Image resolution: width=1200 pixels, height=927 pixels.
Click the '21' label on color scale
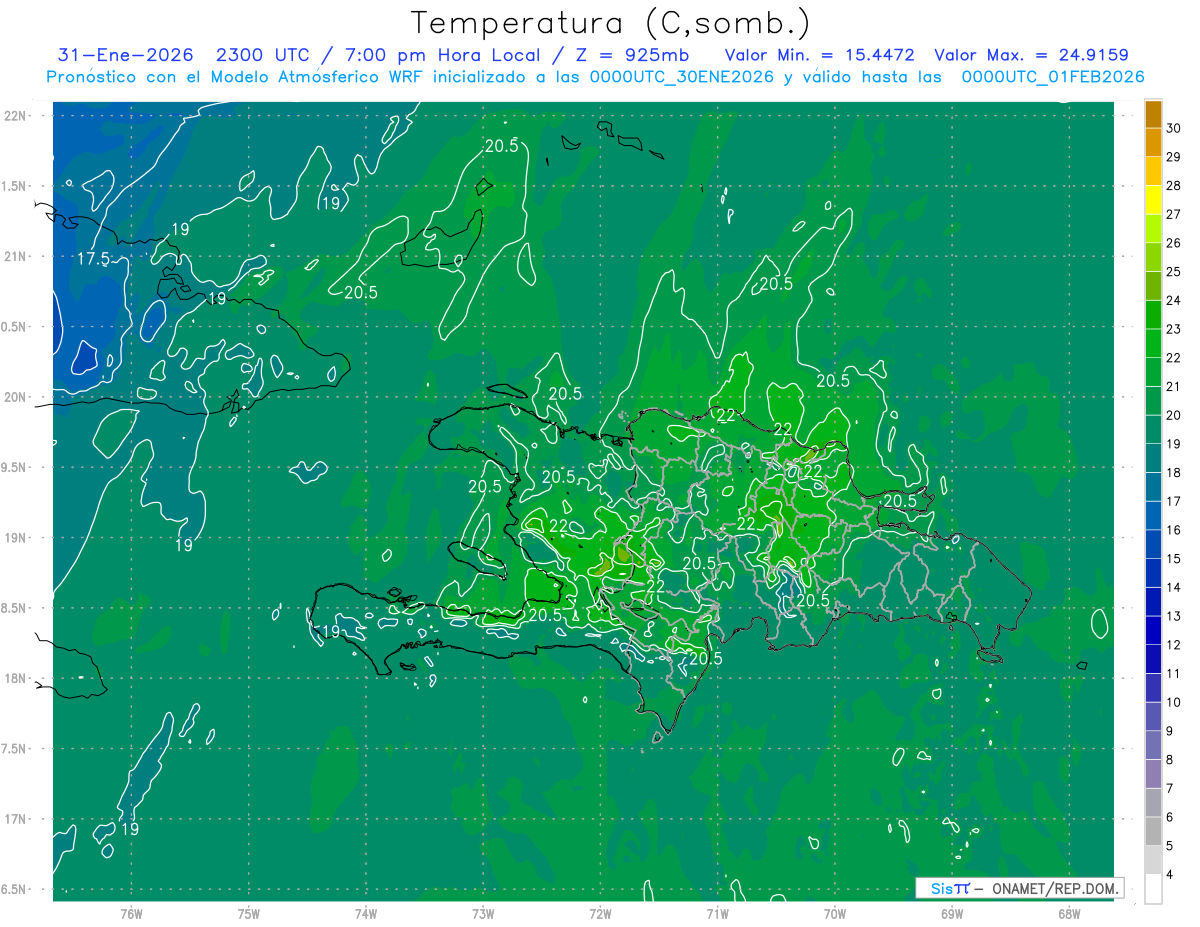point(1174,386)
